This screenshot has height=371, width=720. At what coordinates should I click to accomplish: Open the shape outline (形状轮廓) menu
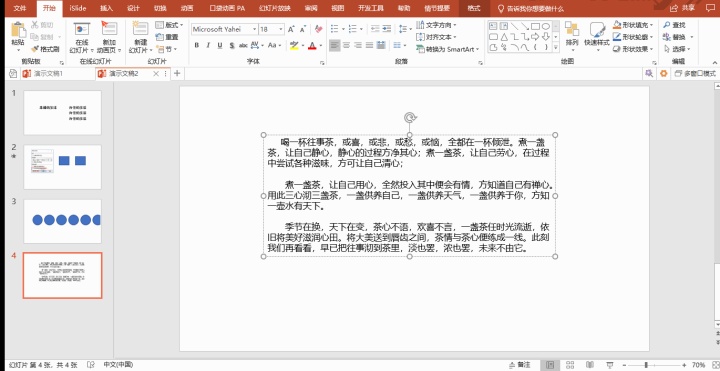633,37
